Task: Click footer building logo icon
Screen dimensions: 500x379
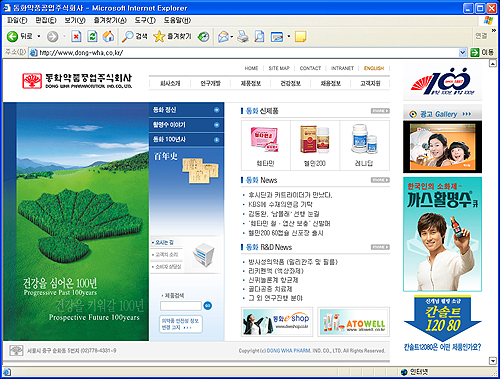Action: (16, 351)
